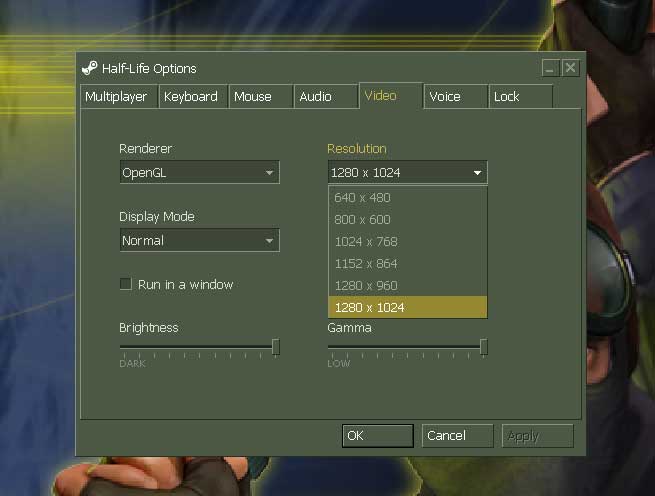Open the Keyboard tab

click(x=191, y=97)
